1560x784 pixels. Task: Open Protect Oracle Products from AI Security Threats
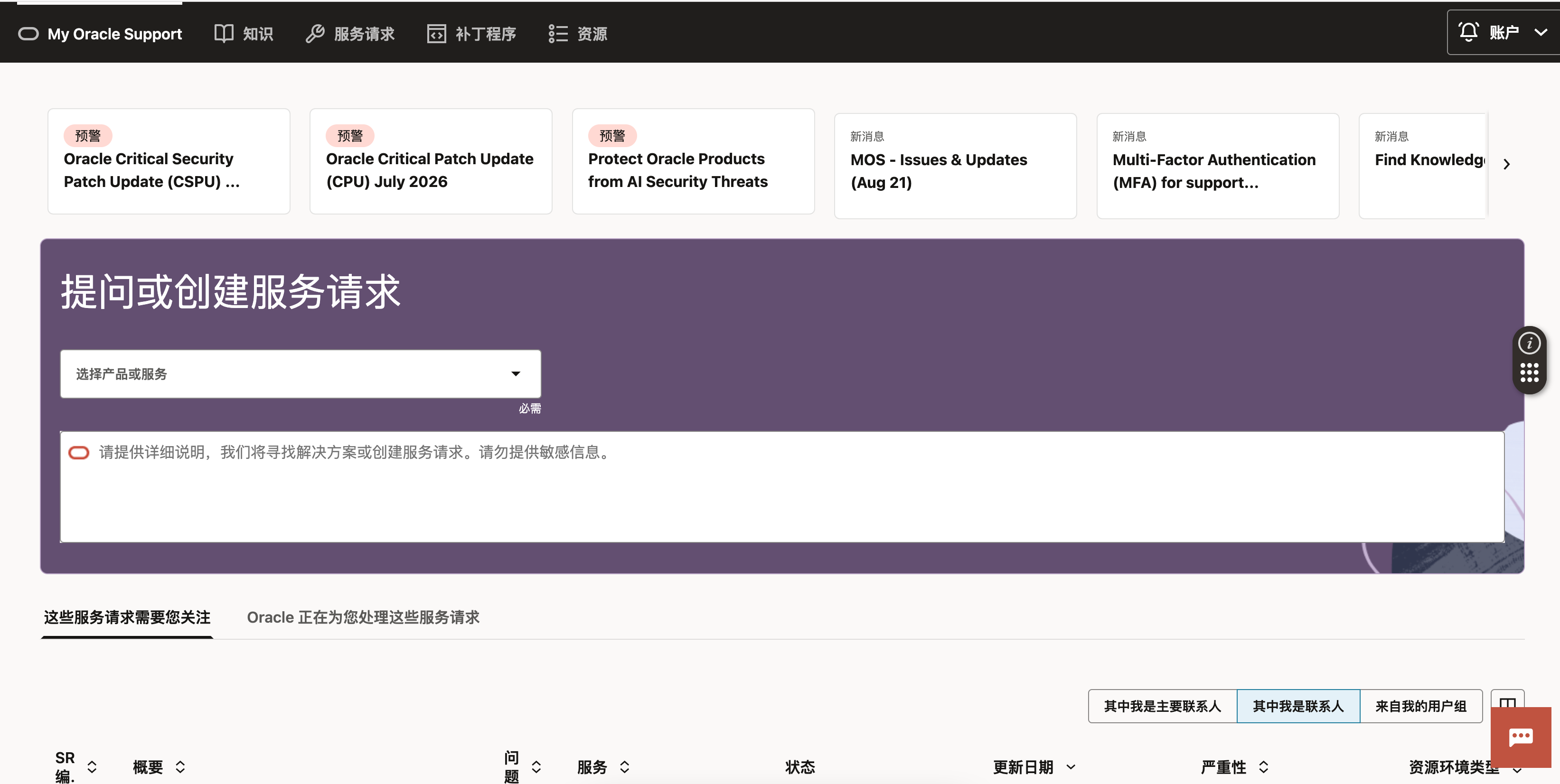(x=694, y=161)
